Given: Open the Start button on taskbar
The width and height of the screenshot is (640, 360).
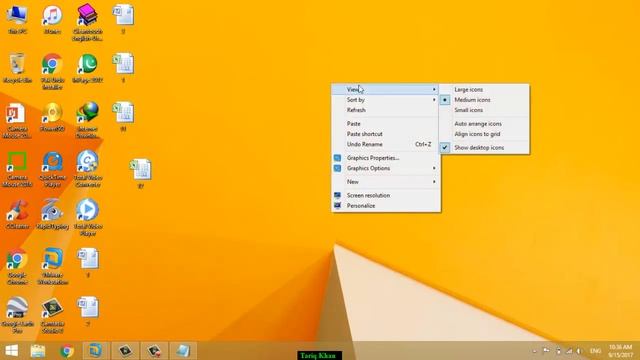Looking at the screenshot, I should click(11, 351).
